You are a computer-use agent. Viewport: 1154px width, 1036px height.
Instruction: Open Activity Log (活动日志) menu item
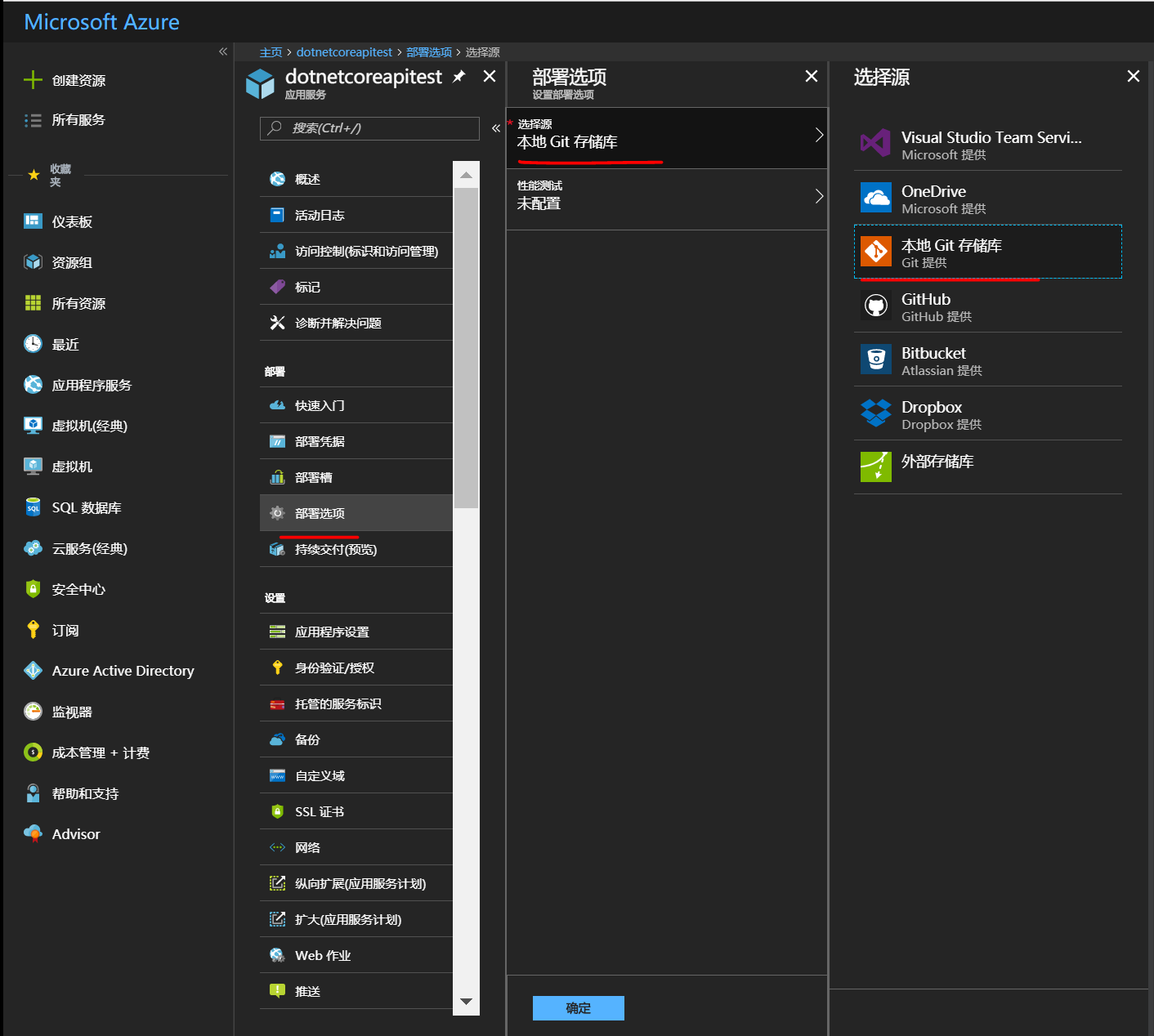coord(356,215)
